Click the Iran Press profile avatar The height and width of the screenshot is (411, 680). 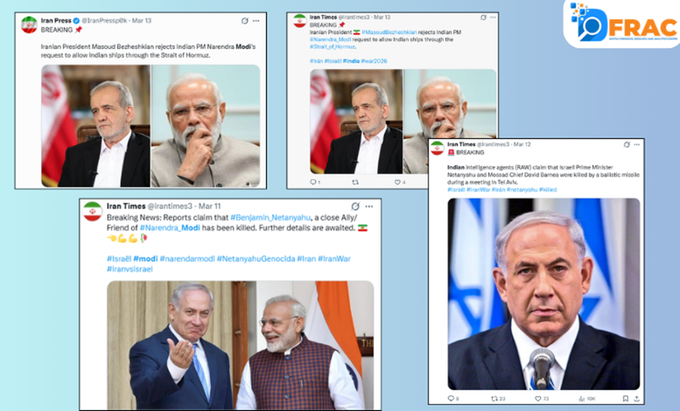pyautogui.click(x=29, y=25)
